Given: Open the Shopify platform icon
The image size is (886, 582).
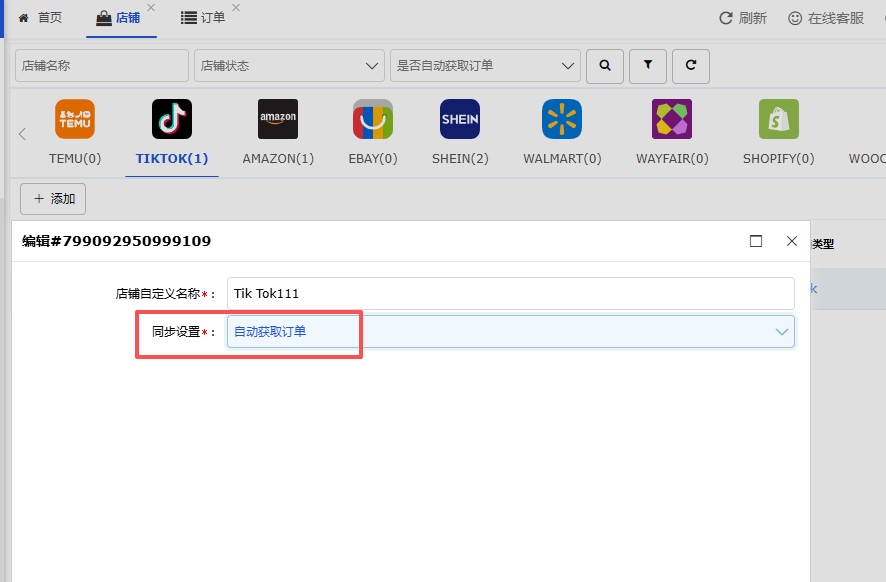Looking at the screenshot, I should [779, 119].
